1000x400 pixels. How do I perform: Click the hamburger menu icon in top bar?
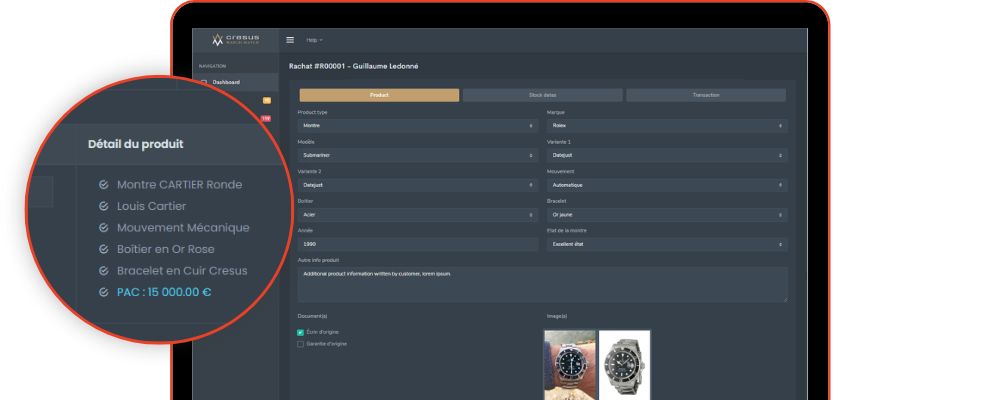290,40
